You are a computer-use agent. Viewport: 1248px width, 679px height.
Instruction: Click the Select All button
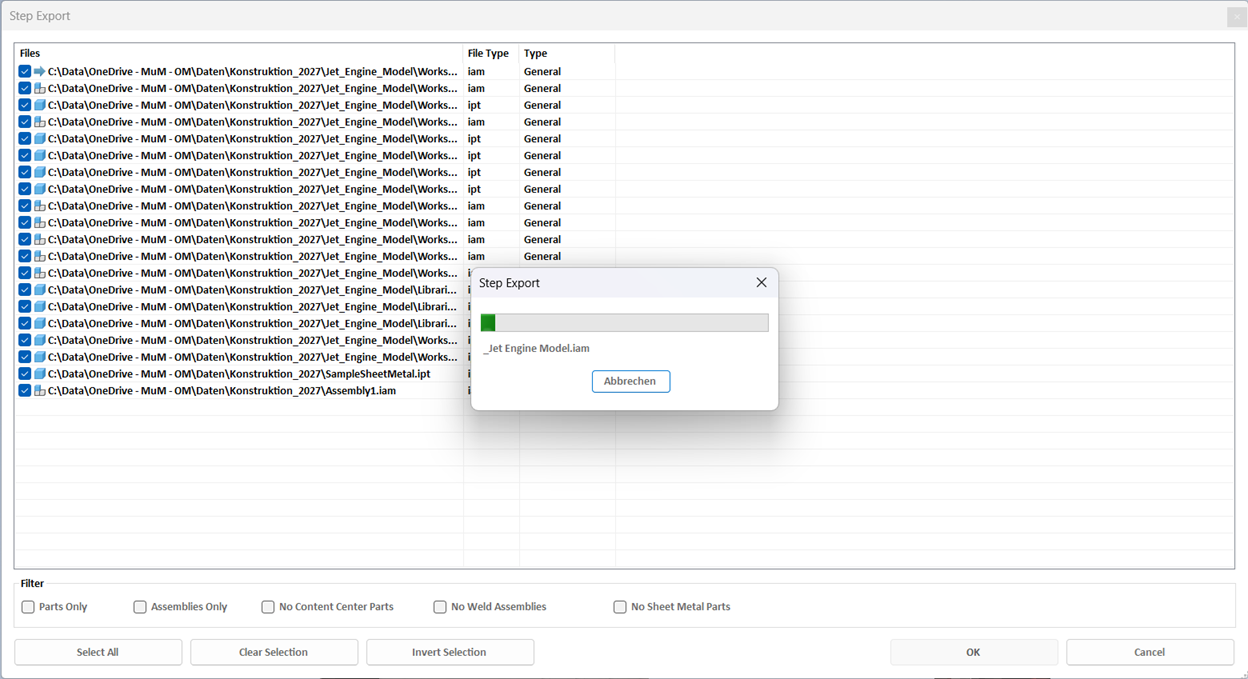pos(98,652)
